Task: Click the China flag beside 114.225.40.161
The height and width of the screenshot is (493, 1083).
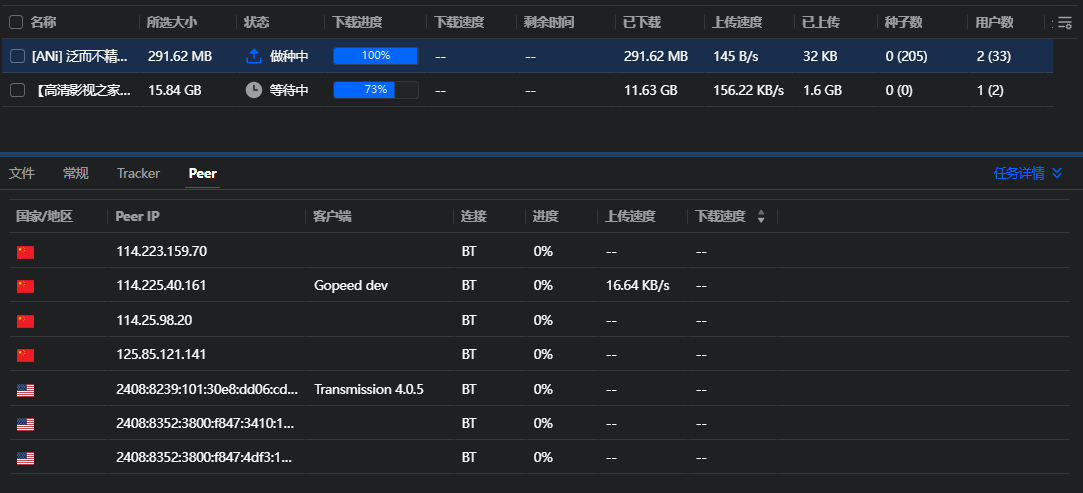Action: (26, 286)
